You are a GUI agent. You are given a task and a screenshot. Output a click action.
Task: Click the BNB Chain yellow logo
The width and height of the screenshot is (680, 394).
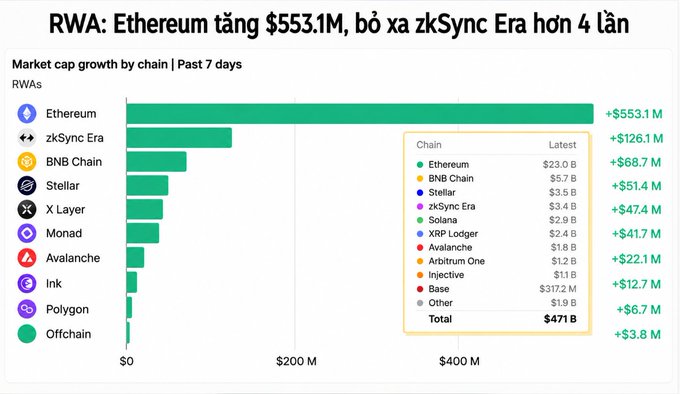pyautogui.click(x=27, y=162)
